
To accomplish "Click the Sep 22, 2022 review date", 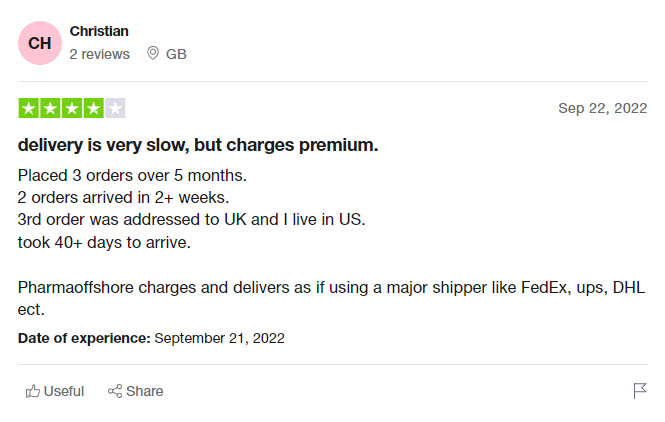I will 603,108.
